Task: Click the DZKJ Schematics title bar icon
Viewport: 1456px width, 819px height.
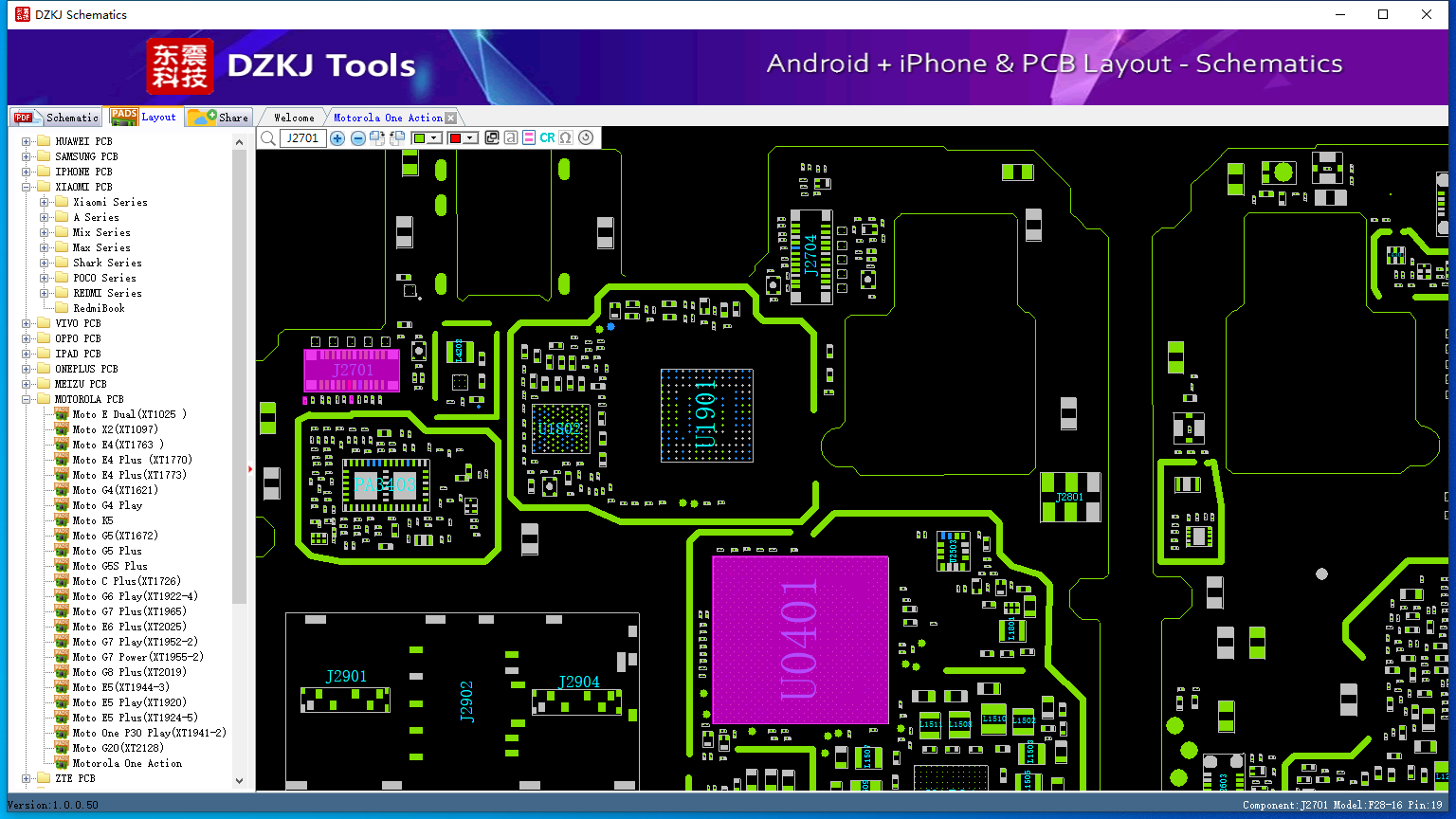Action: (23, 14)
